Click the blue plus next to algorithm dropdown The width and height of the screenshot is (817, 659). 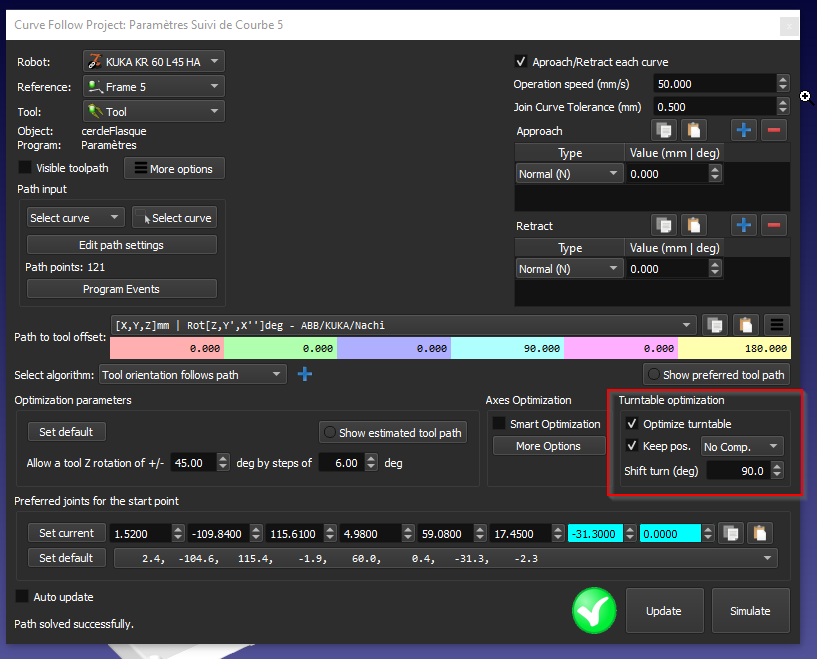(305, 374)
